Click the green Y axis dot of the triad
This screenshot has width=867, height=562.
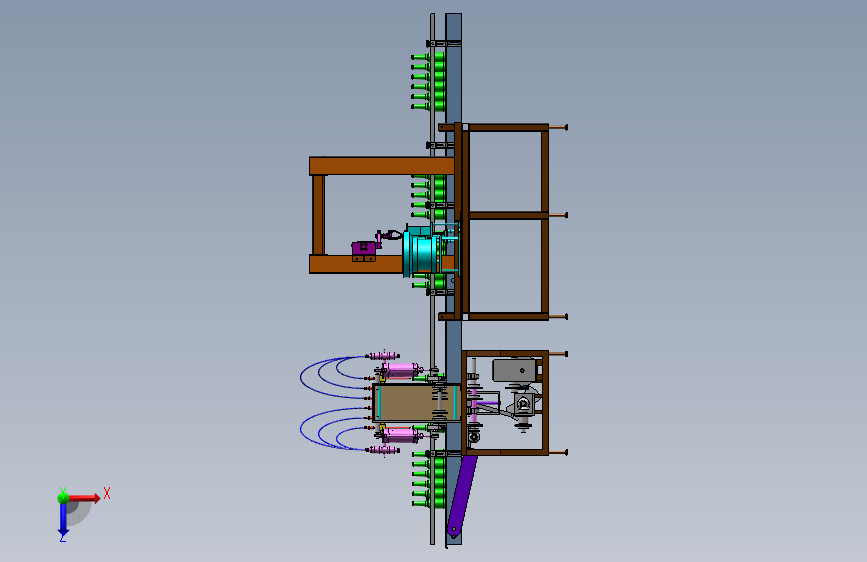63,498
